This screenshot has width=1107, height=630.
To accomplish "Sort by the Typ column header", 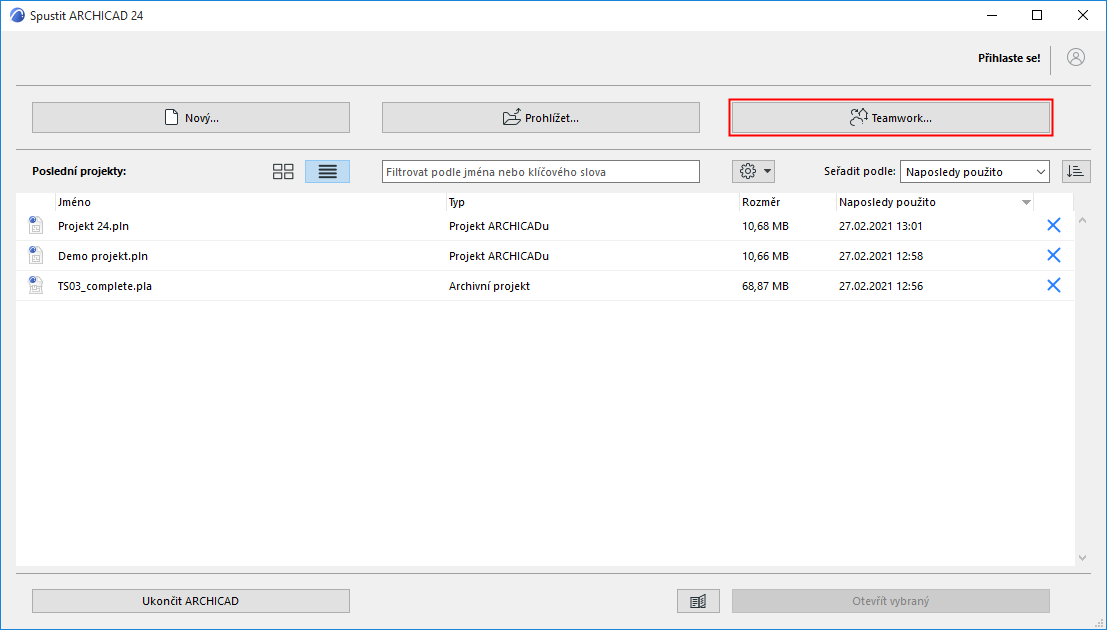I will [457, 202].
